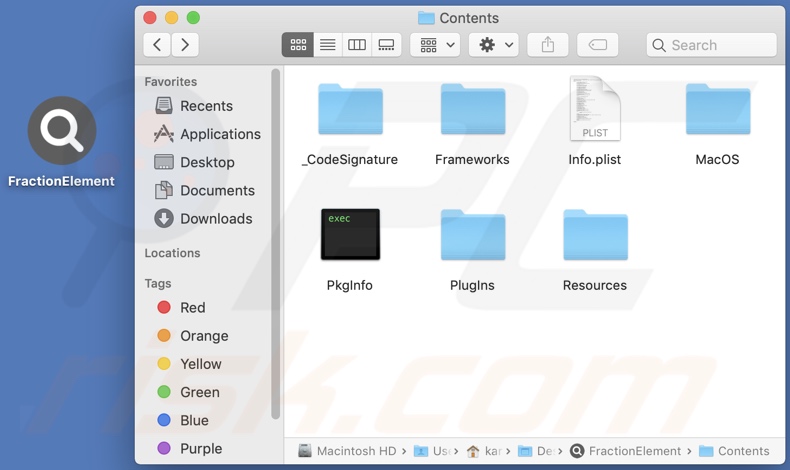Screen dimensions: 790x470
Task: Open Applications in the sidebar
Action: pos(208,134)
